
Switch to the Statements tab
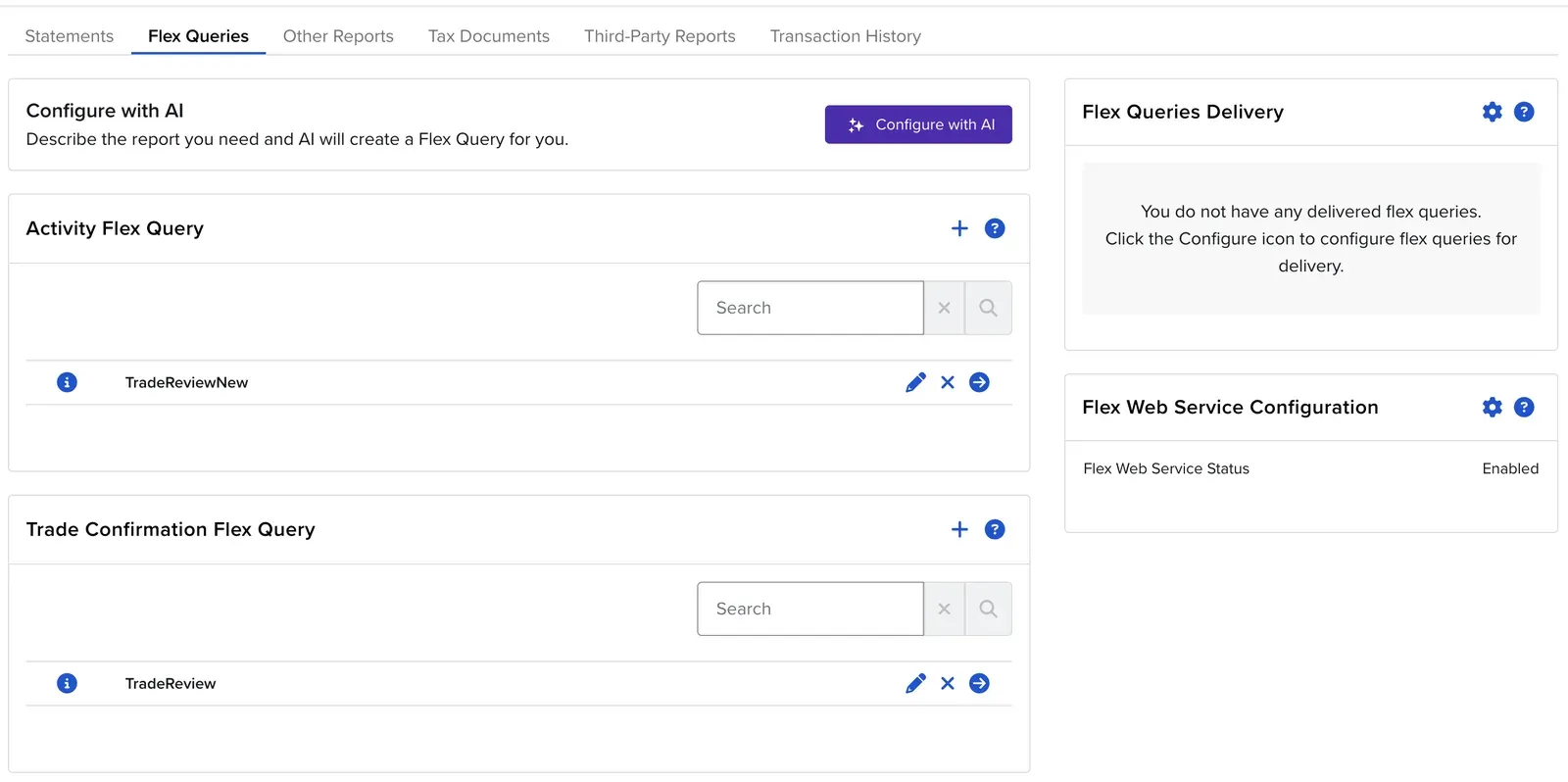pos(69,36)
